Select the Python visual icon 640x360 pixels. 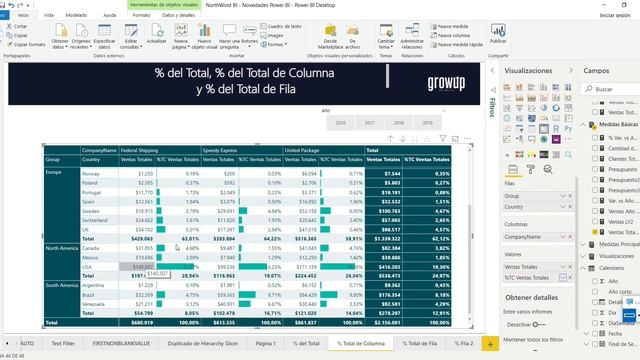[568, 129]
